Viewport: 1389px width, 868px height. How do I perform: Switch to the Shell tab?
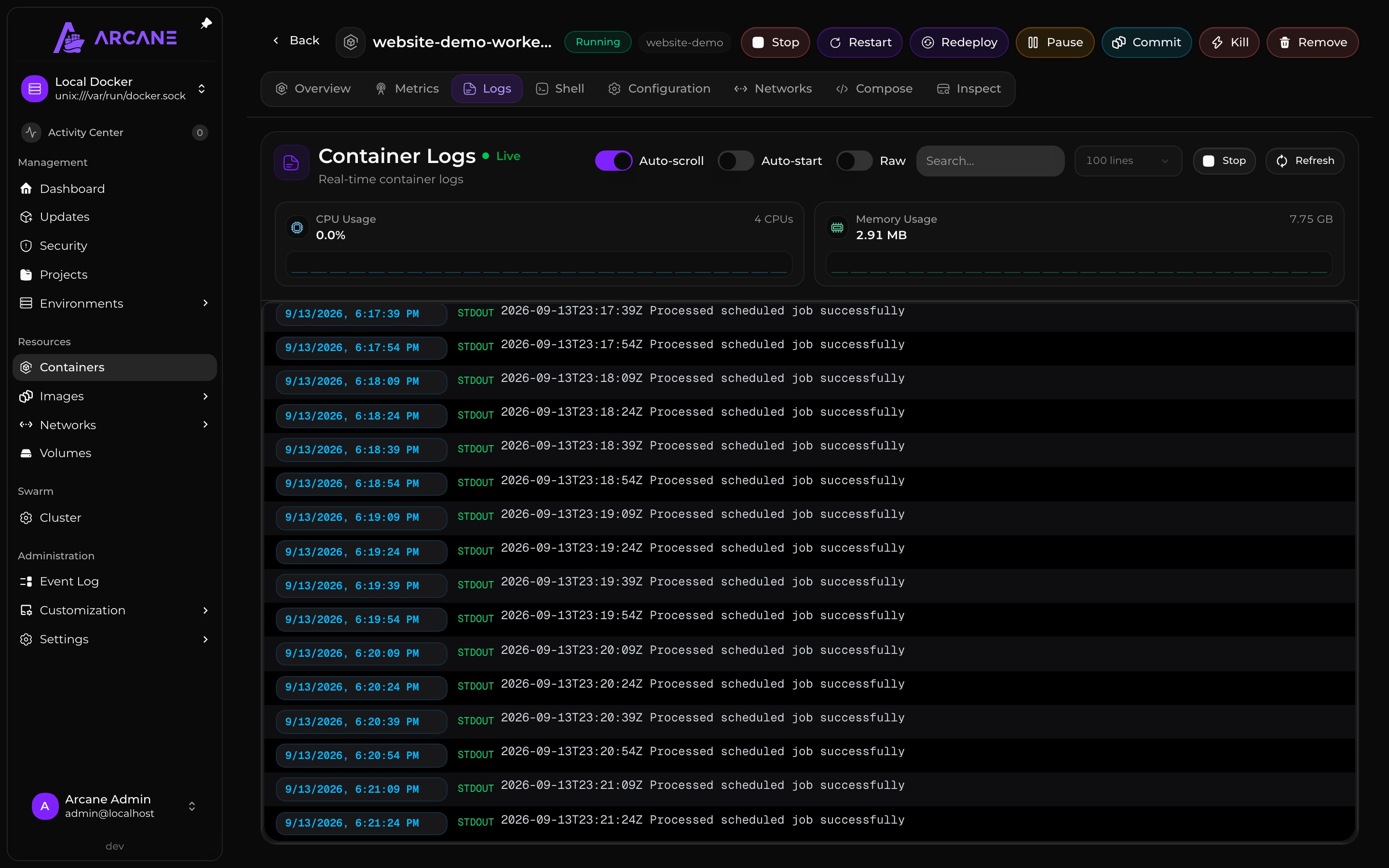click(x=560, y=89)
